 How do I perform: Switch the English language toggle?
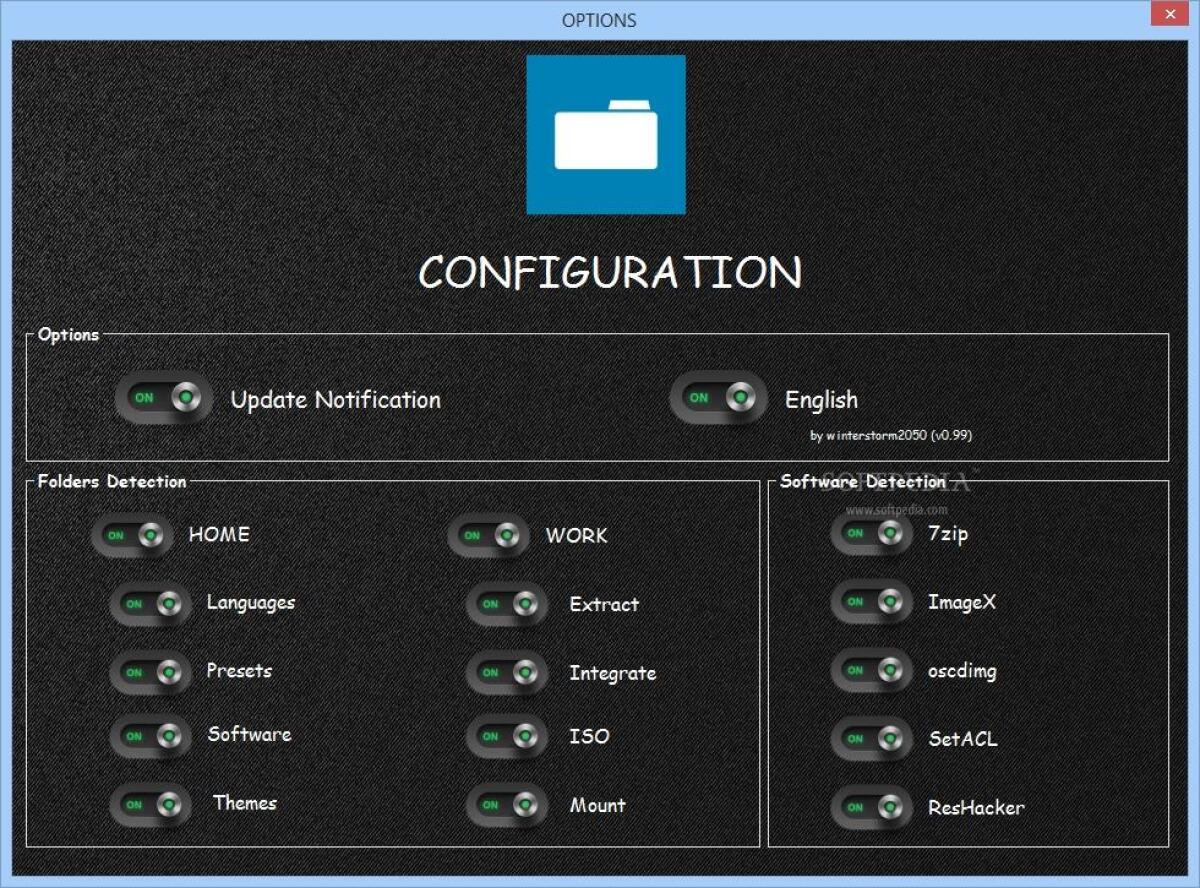point(717,397)
